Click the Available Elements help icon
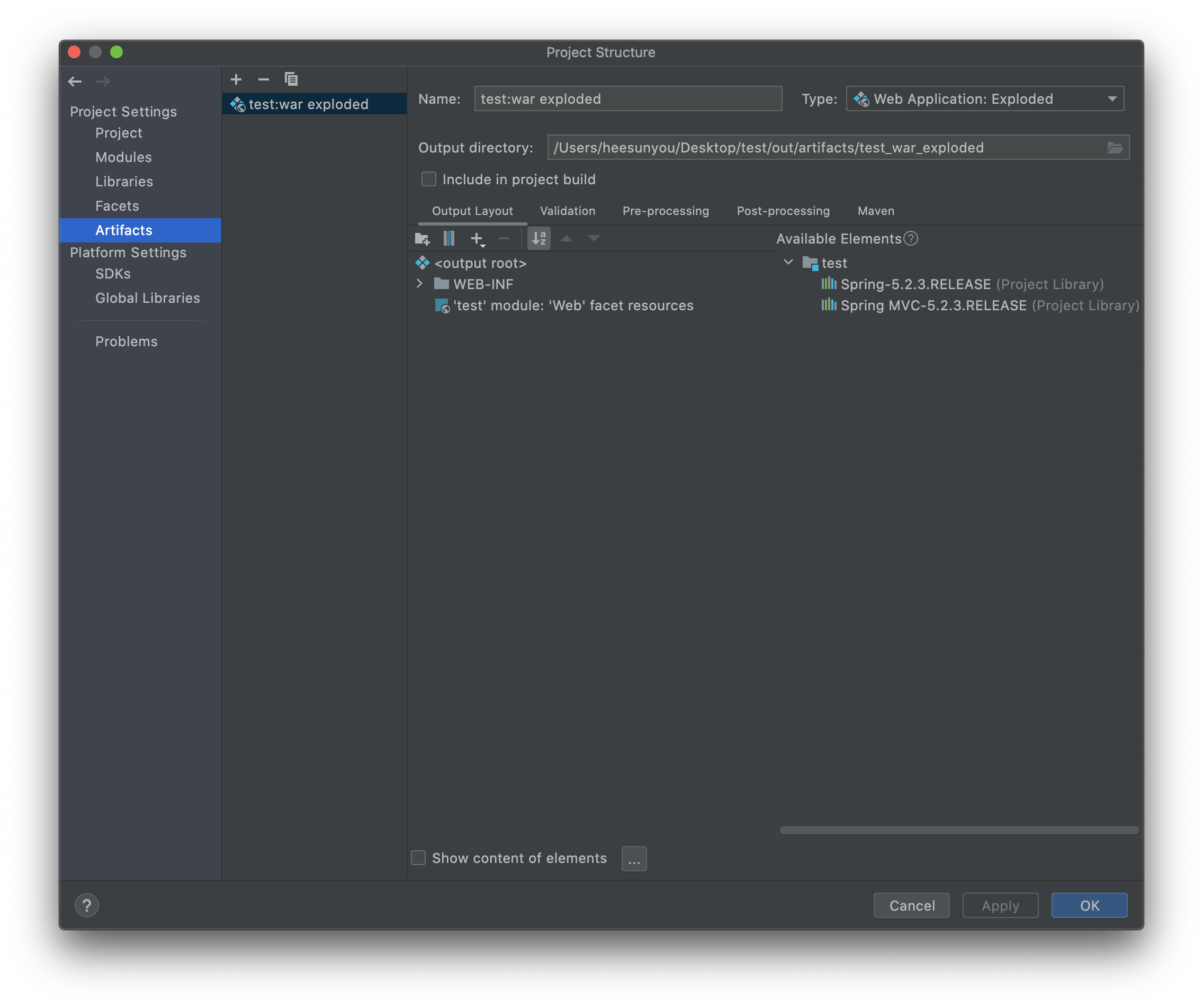Screen dimensions: 1203x1008 coord(911,238)
